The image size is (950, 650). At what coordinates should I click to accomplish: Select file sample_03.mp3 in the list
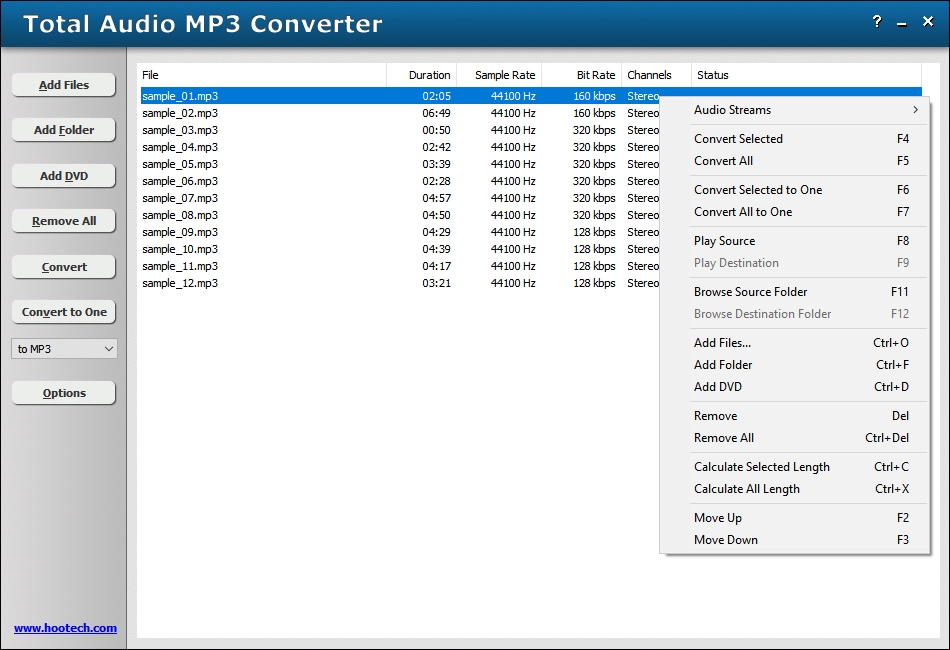[180, 130]
